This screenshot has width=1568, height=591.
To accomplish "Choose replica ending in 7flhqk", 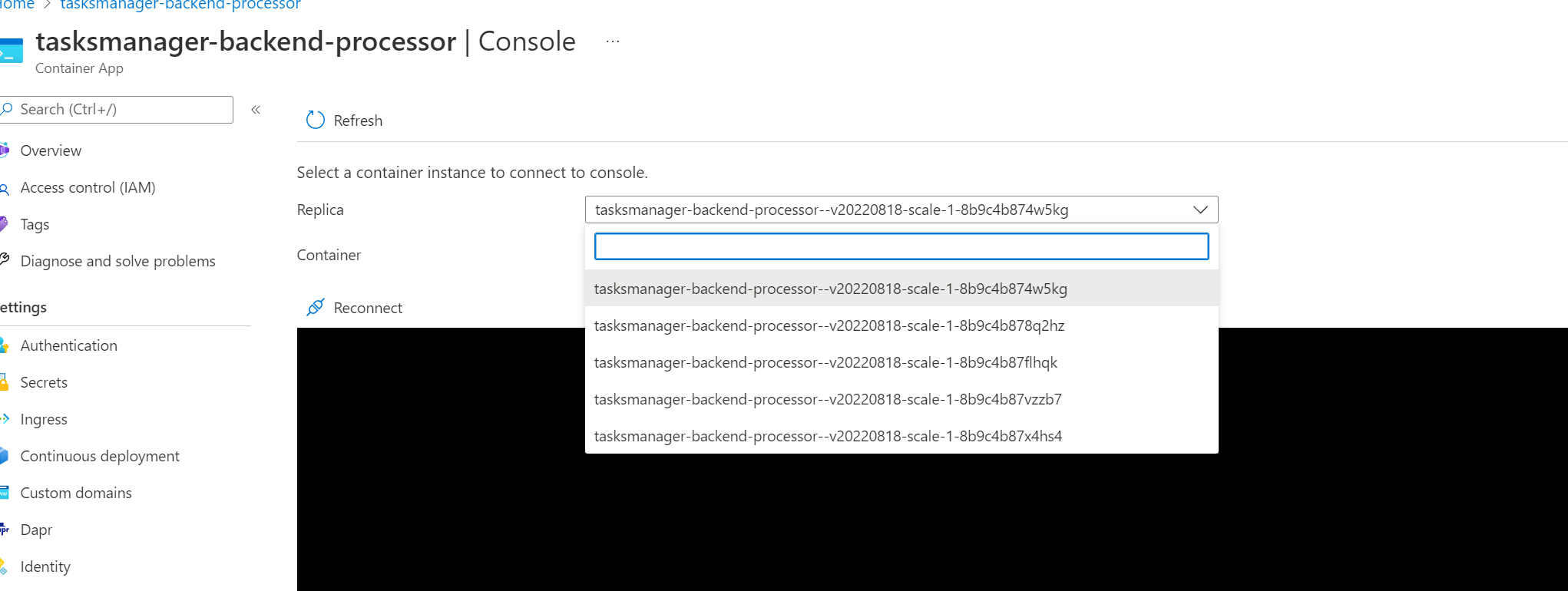I will [x=825, y=362].
